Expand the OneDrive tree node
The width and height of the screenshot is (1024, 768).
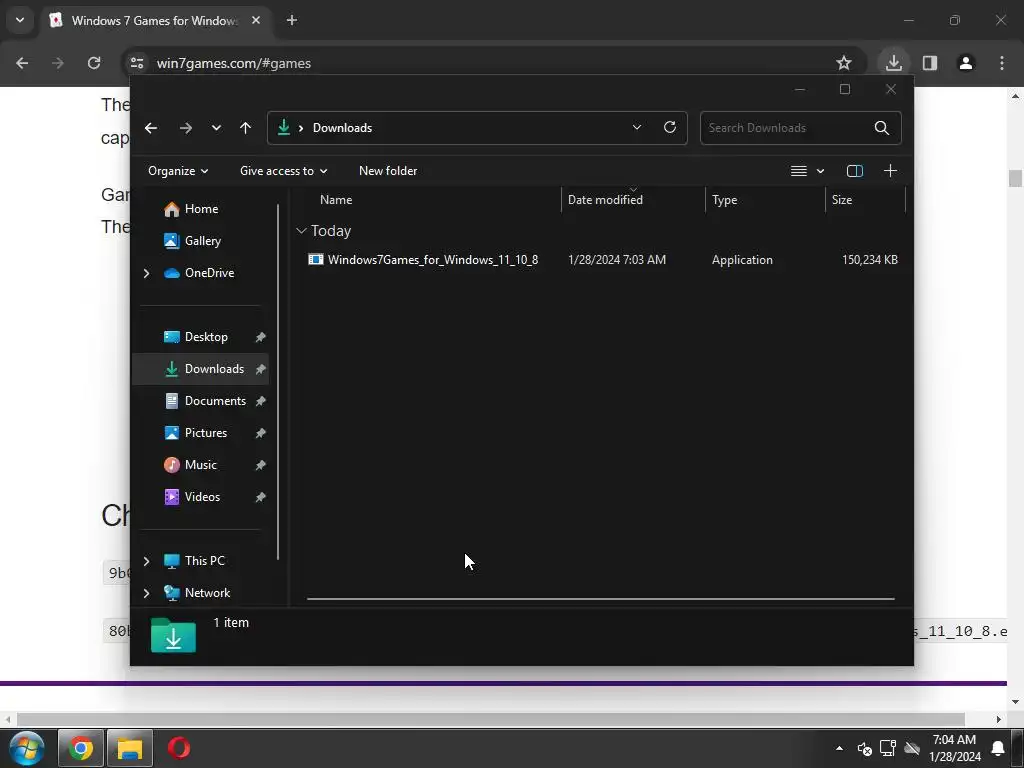click(146, 273)
